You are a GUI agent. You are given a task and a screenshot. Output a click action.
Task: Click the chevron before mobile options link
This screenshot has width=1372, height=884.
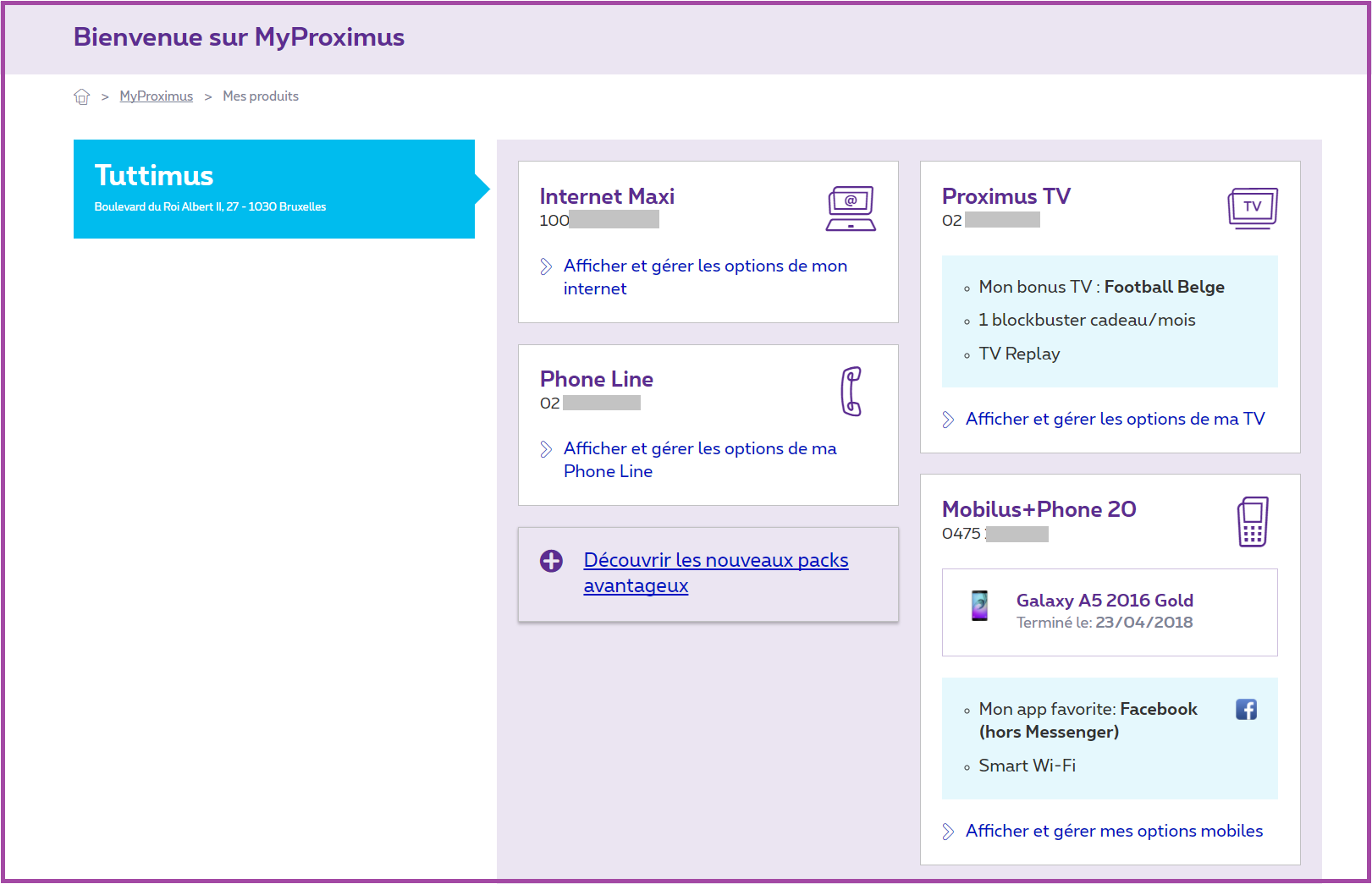coord(948,832)
